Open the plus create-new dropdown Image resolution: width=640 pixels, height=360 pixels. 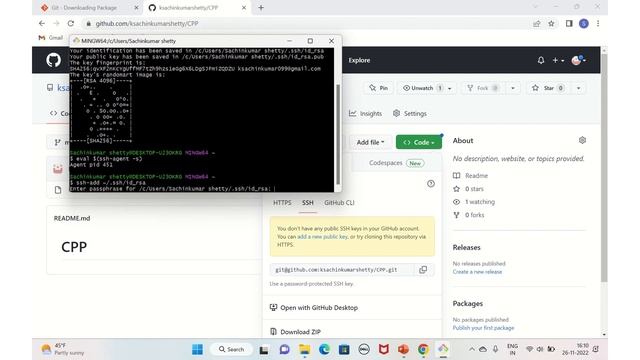(558, 60)
